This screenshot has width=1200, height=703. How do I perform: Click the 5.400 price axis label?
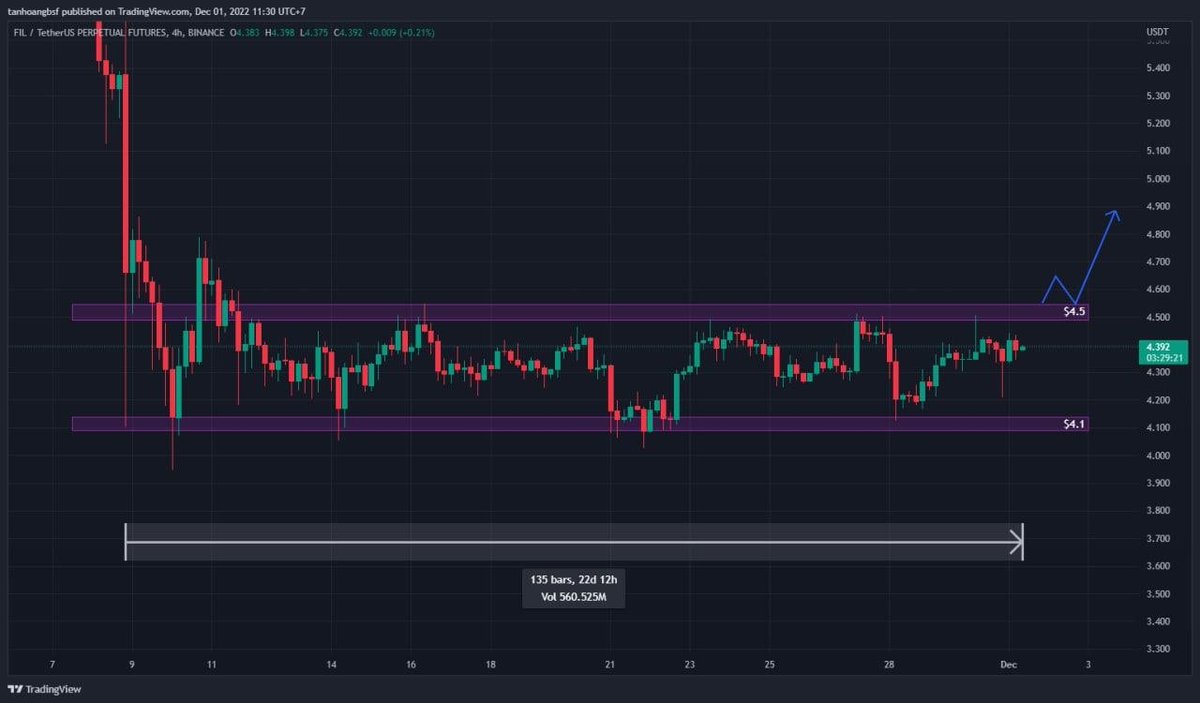[x=1158, y=68]
